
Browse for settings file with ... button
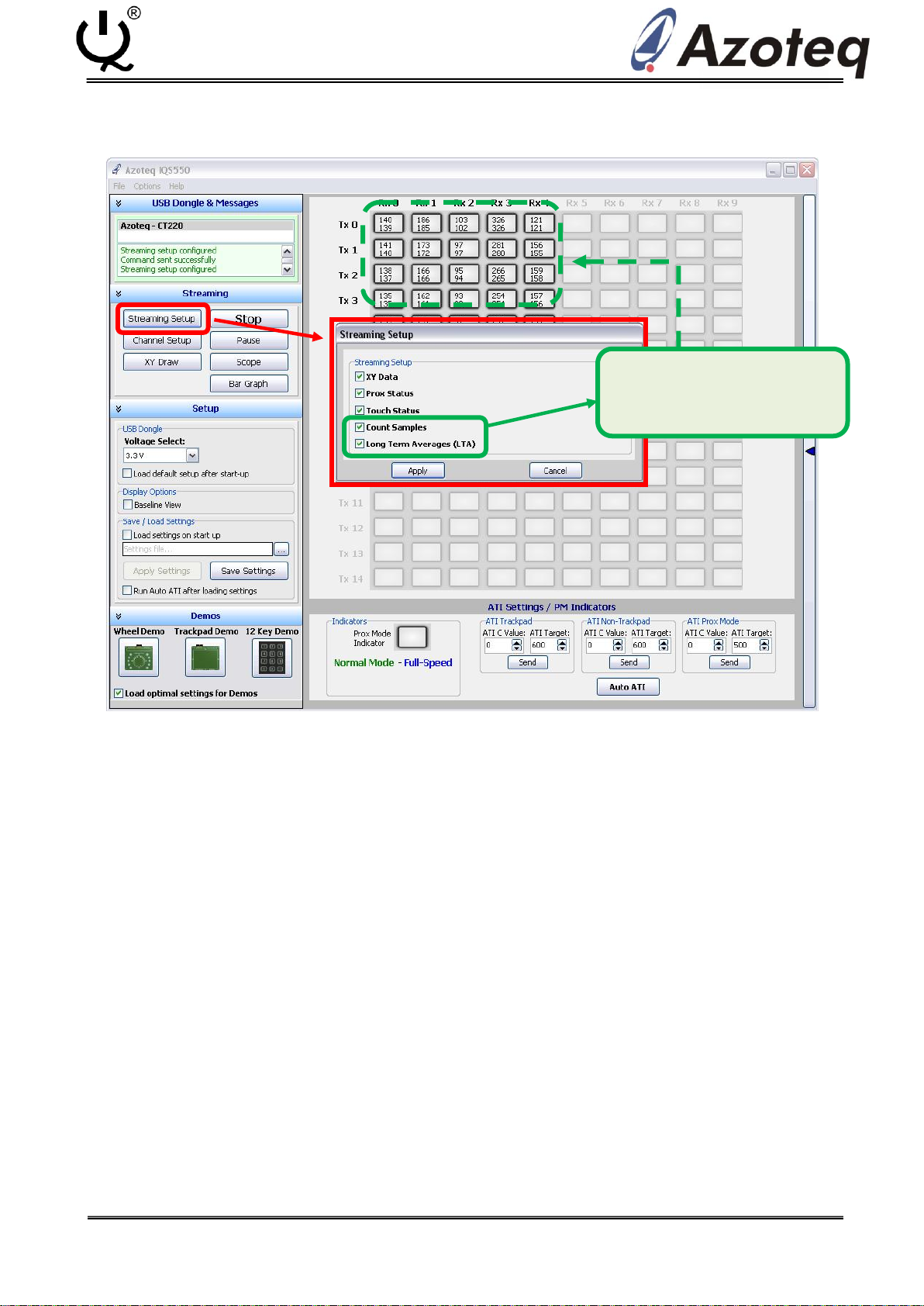pyautogui.click(x=281, y=549)
